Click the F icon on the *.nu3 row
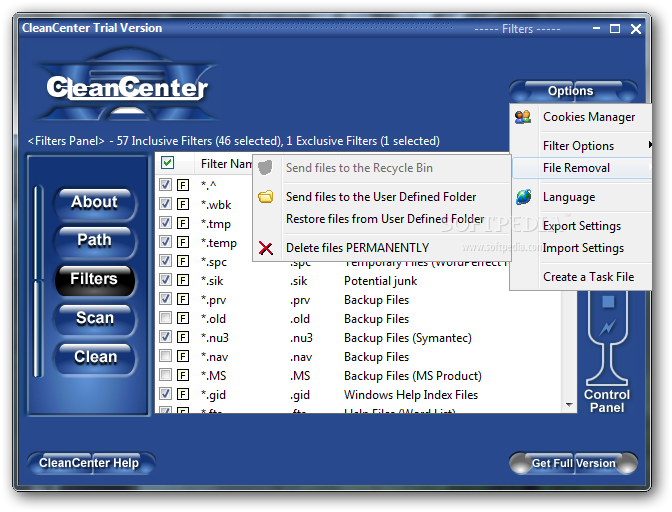This screenshot has width=672, height=512. (183, 337)
